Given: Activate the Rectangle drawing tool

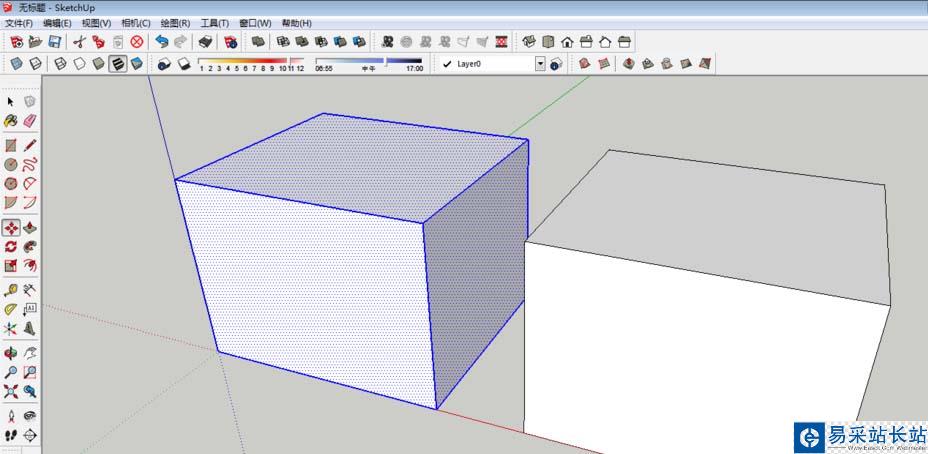Looking at the screenshot, I should point(11,145).
